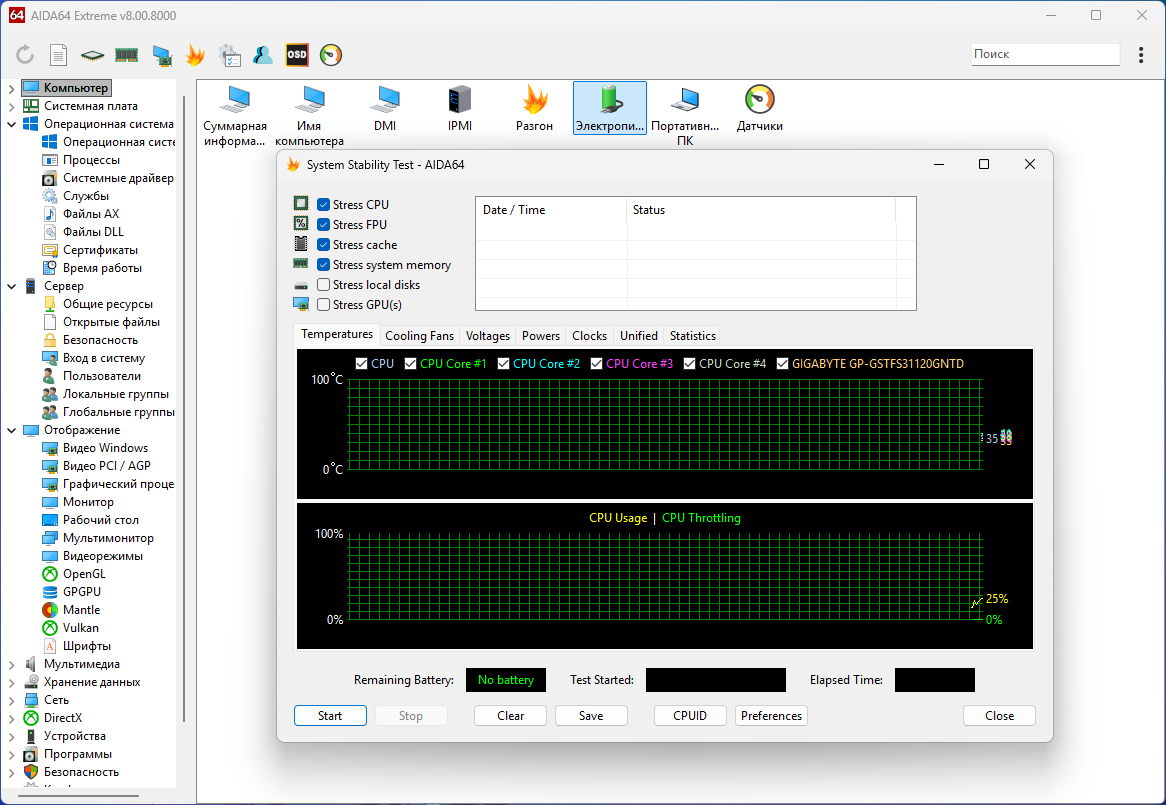Enable the Stress GPU(s) checkbox
Screen dimensions: 1166x805
pos(324,305)
